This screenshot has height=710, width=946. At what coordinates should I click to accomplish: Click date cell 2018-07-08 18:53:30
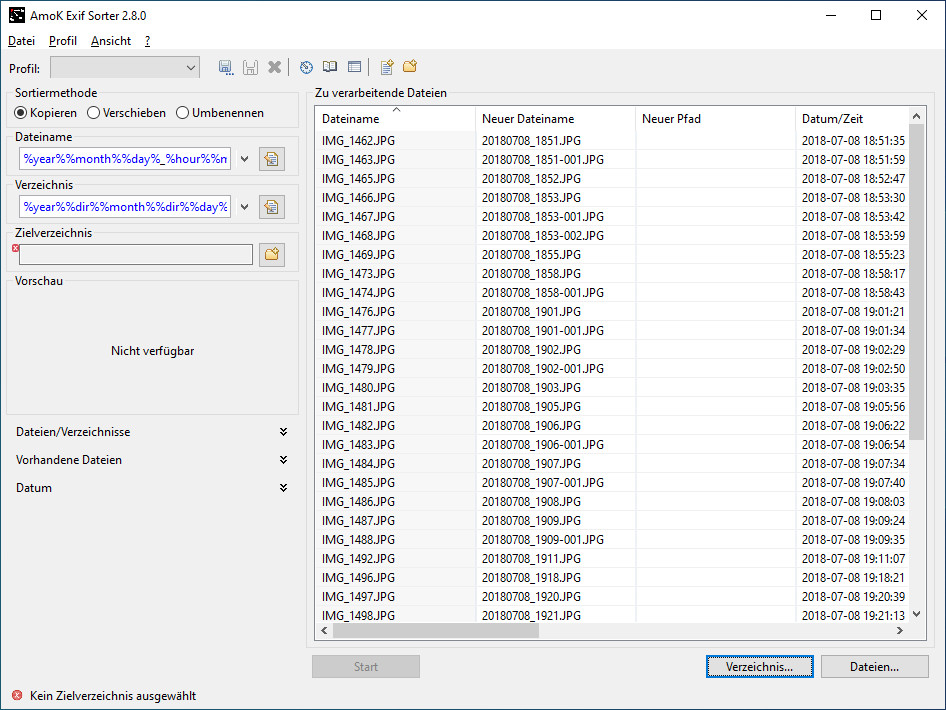tap(853, 198)
